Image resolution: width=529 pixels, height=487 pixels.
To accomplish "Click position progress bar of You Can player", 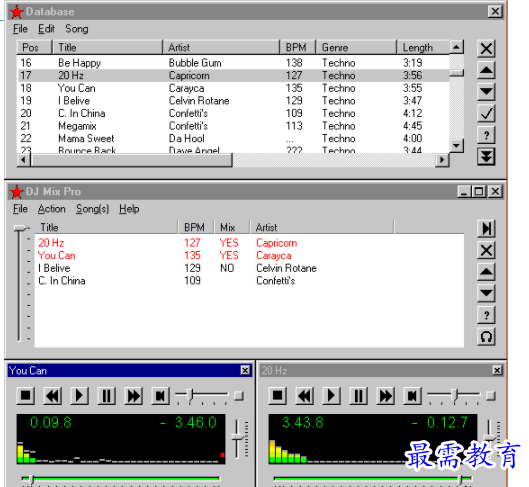I will (x=121, y=479).
